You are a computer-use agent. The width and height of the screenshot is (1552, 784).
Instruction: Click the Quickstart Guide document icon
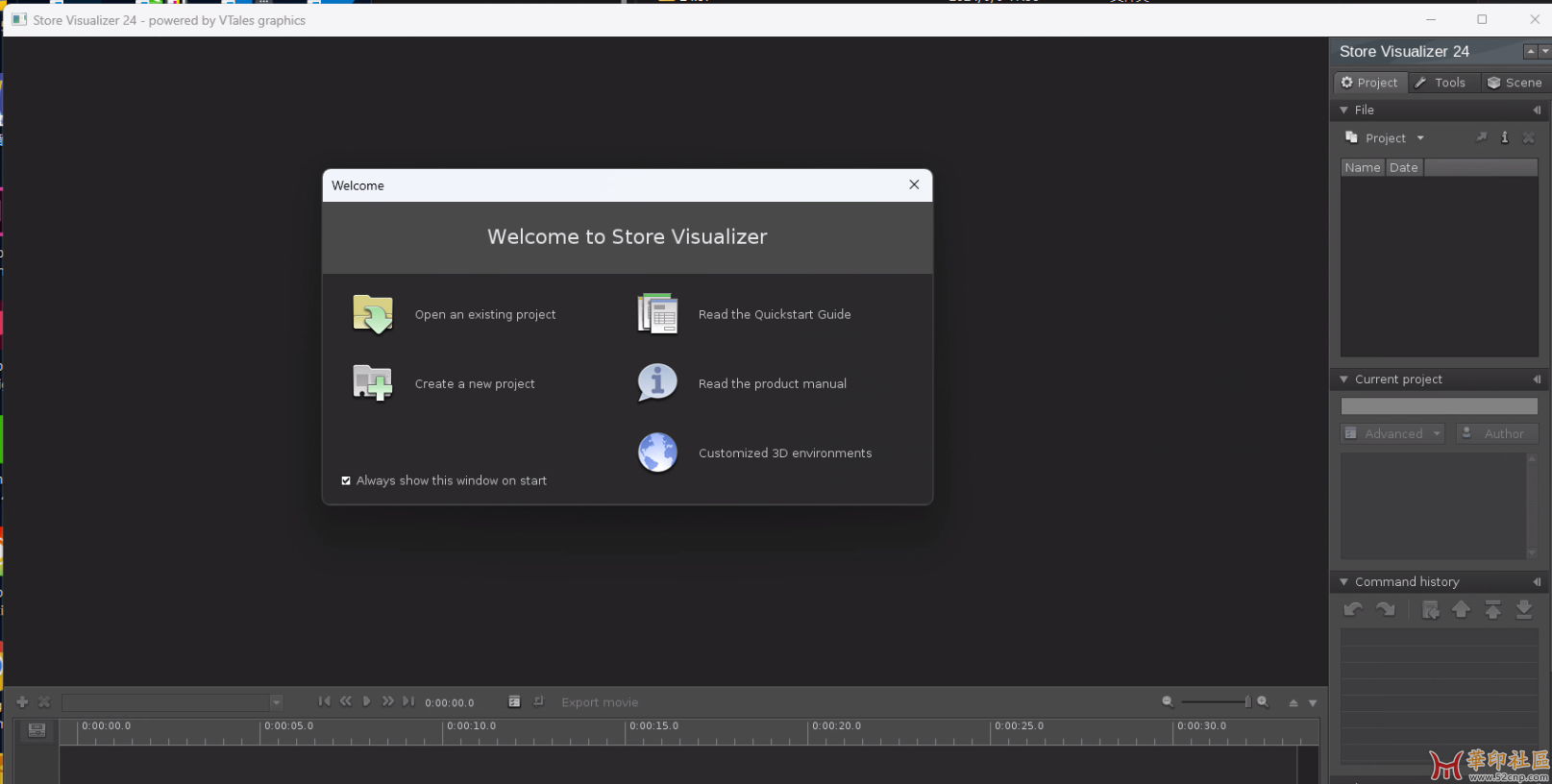657,314
